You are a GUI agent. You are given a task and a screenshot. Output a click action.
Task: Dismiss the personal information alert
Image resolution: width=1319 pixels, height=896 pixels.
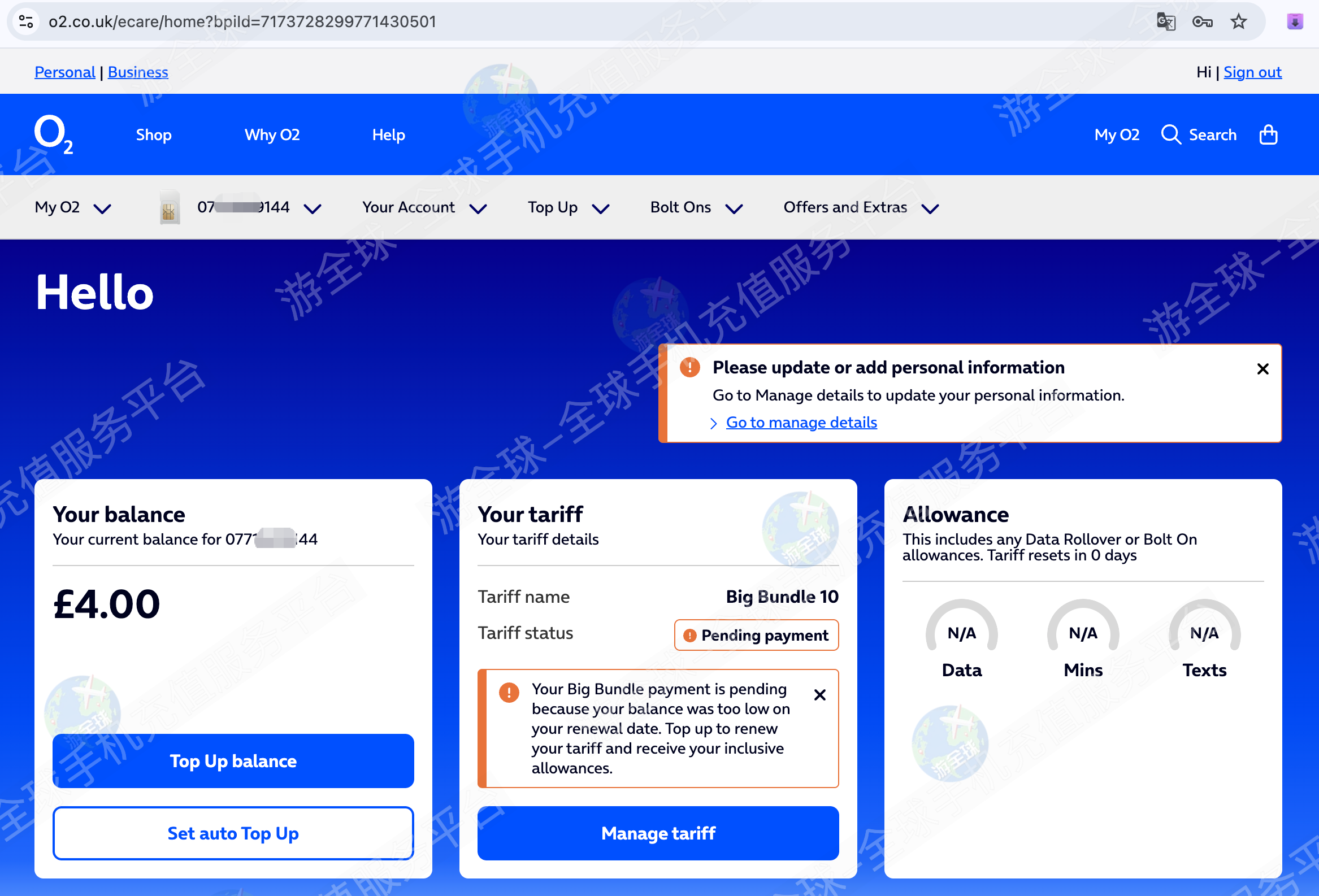coord(1262,369)
